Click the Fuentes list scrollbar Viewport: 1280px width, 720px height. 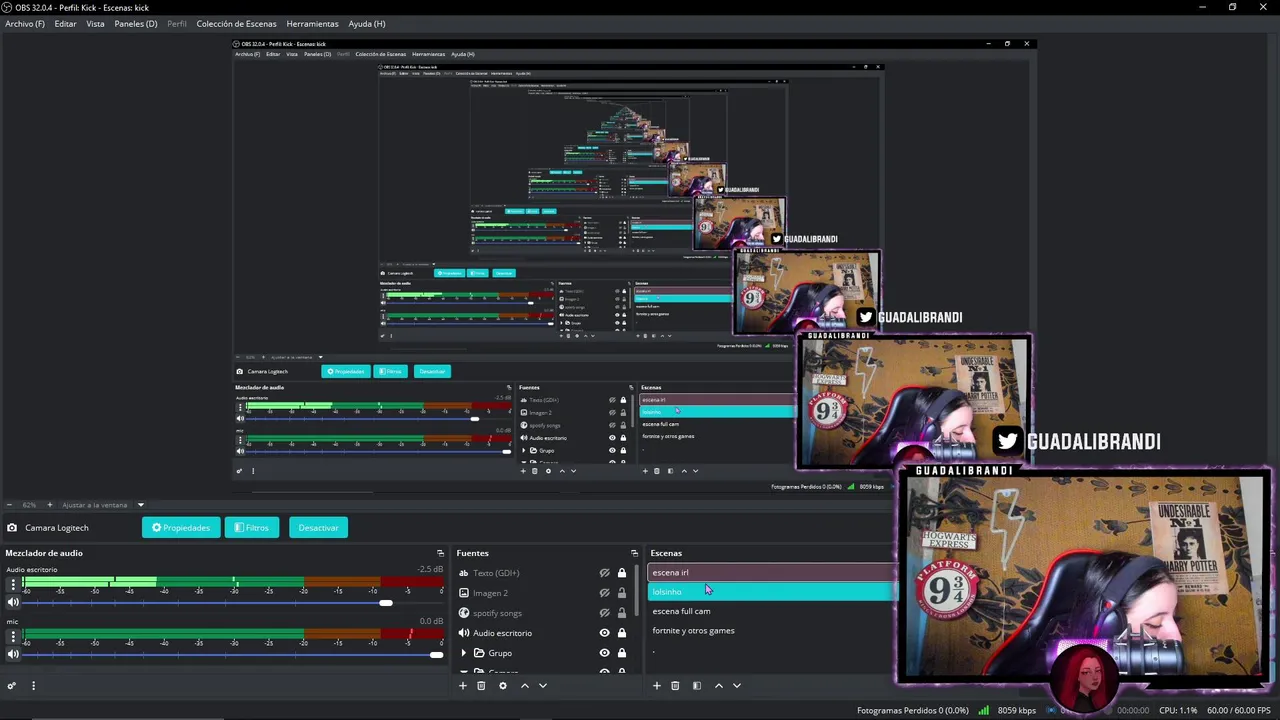coord(636,590)
